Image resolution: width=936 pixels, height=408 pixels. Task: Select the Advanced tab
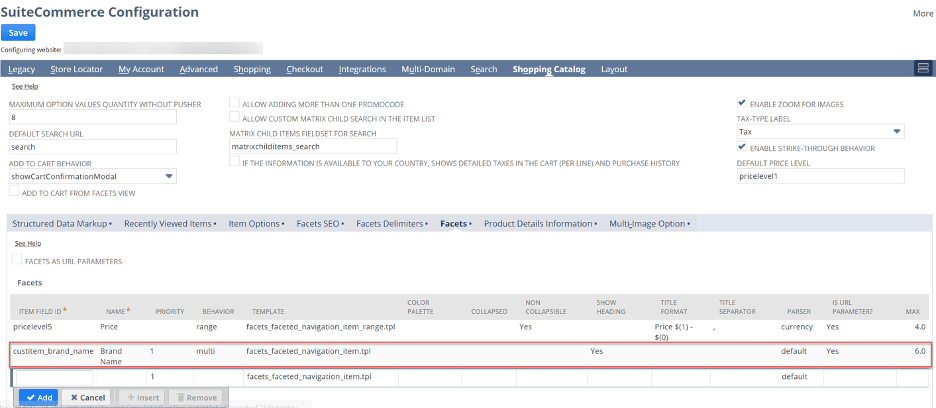(199, 69)
